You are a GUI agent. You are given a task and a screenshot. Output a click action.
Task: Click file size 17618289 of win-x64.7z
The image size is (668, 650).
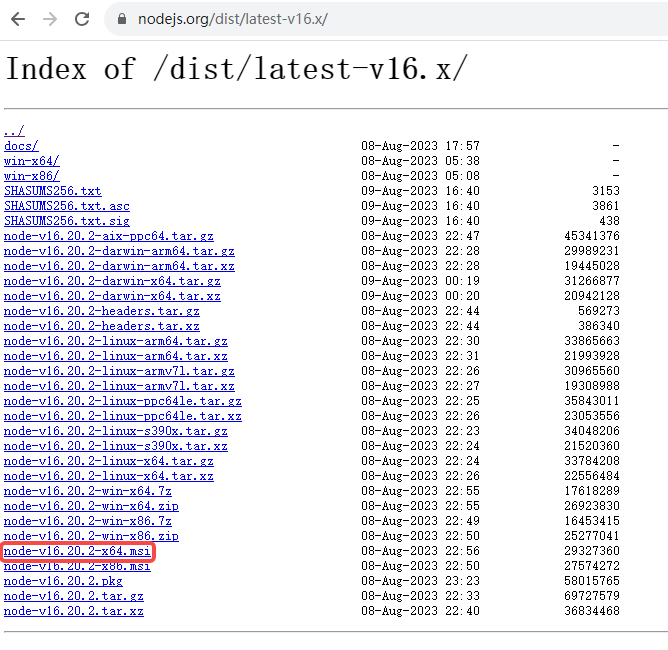(x=592, y=491)
